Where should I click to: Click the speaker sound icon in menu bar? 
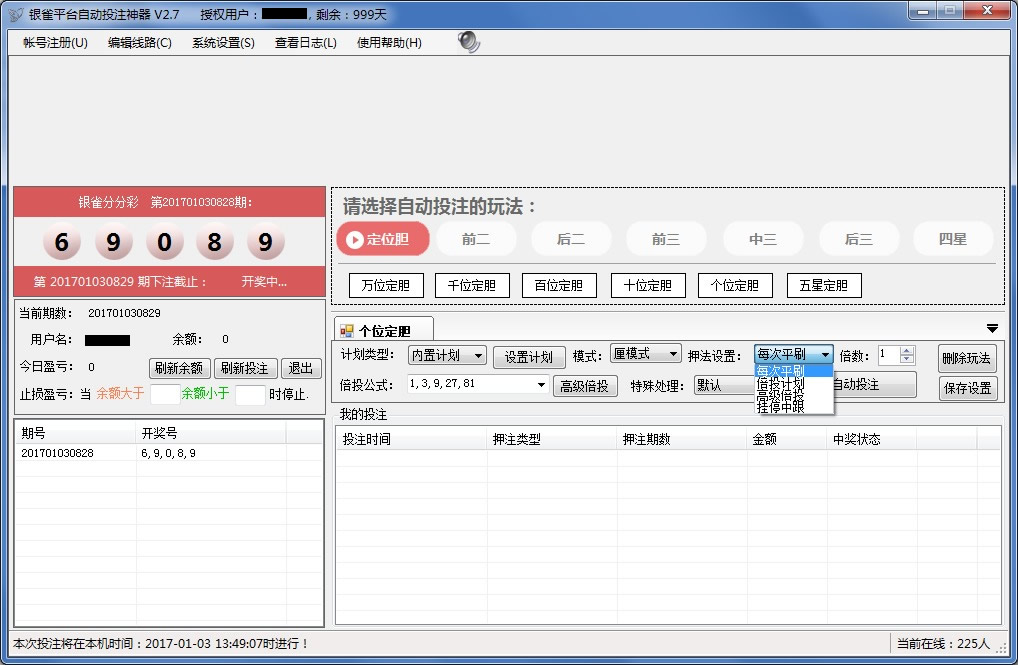tap(468, 42)
